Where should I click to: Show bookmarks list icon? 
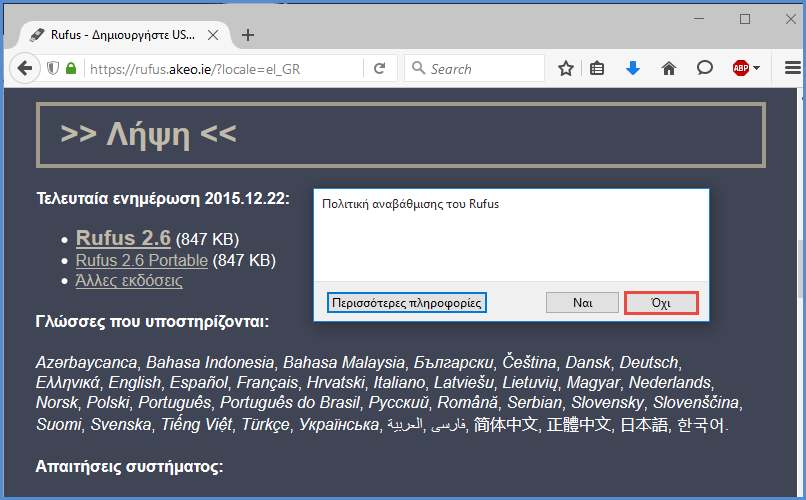[x=597, y=68]
